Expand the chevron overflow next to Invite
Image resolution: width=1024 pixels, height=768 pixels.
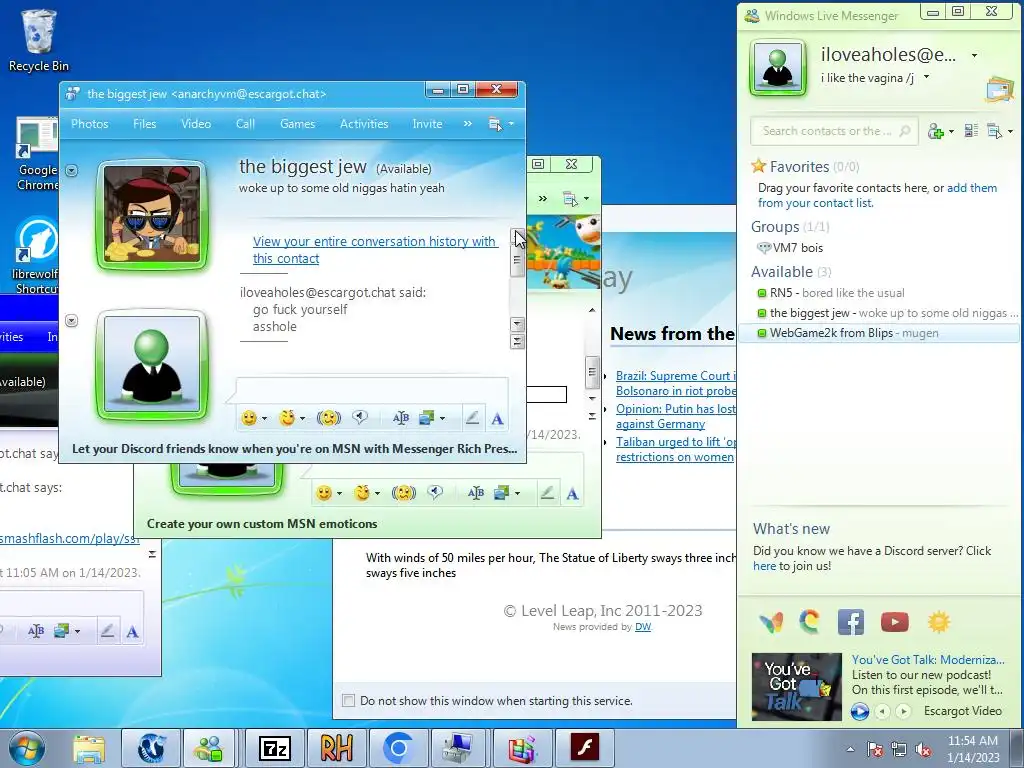(x=468, y=123)
